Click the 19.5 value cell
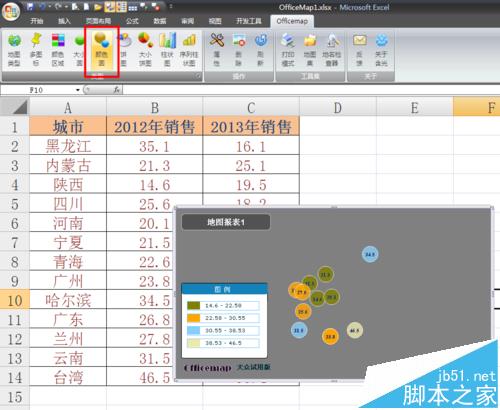 coord(251,185)
